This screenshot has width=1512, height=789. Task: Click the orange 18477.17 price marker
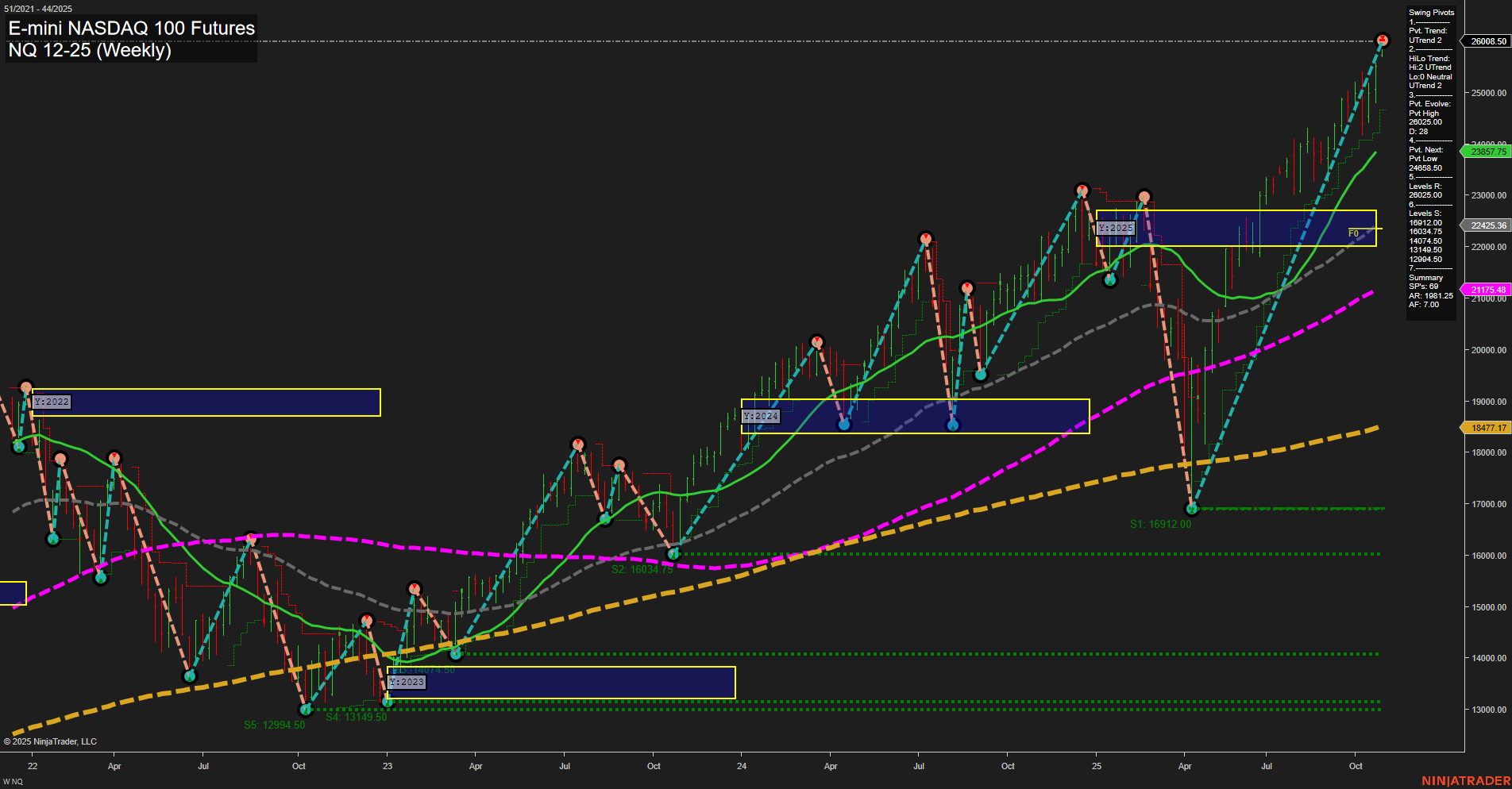coord(1488,427)
